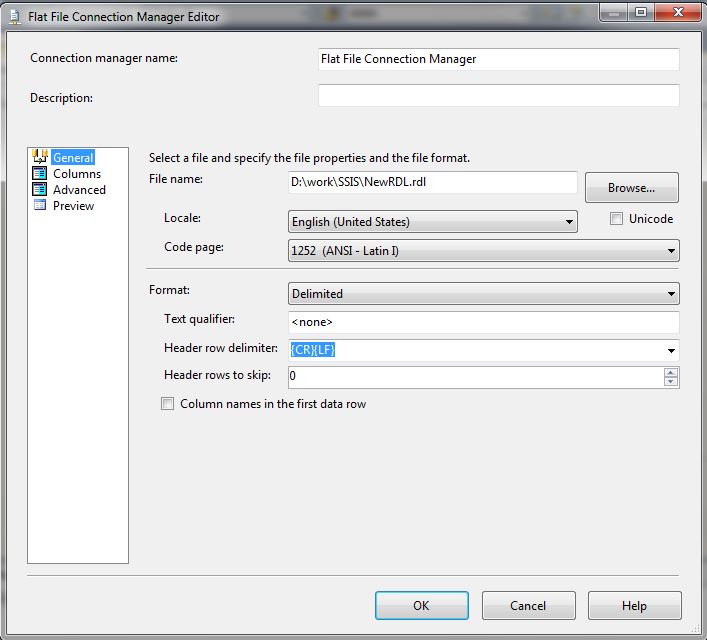707x640 pixels.
Task: Expand the Code page dropdown
Action: point(483,251)
